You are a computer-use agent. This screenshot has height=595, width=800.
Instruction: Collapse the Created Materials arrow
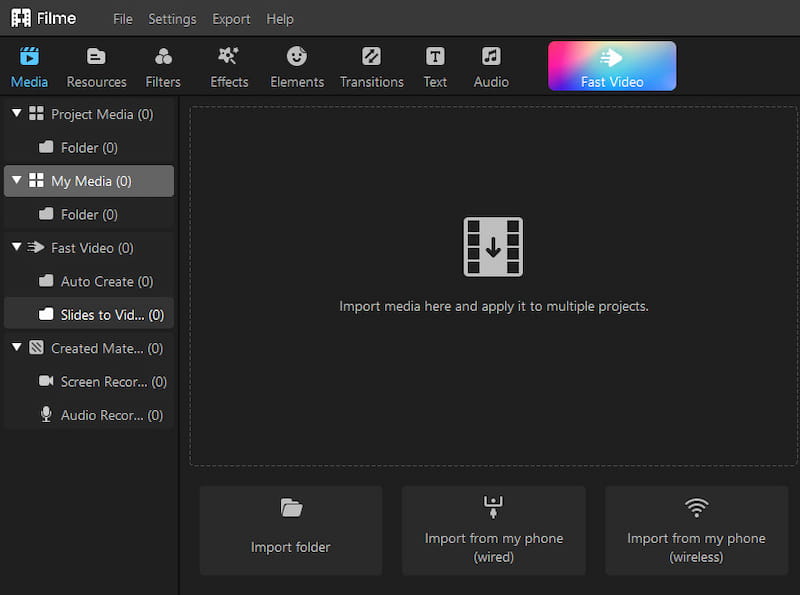[17, 348]
